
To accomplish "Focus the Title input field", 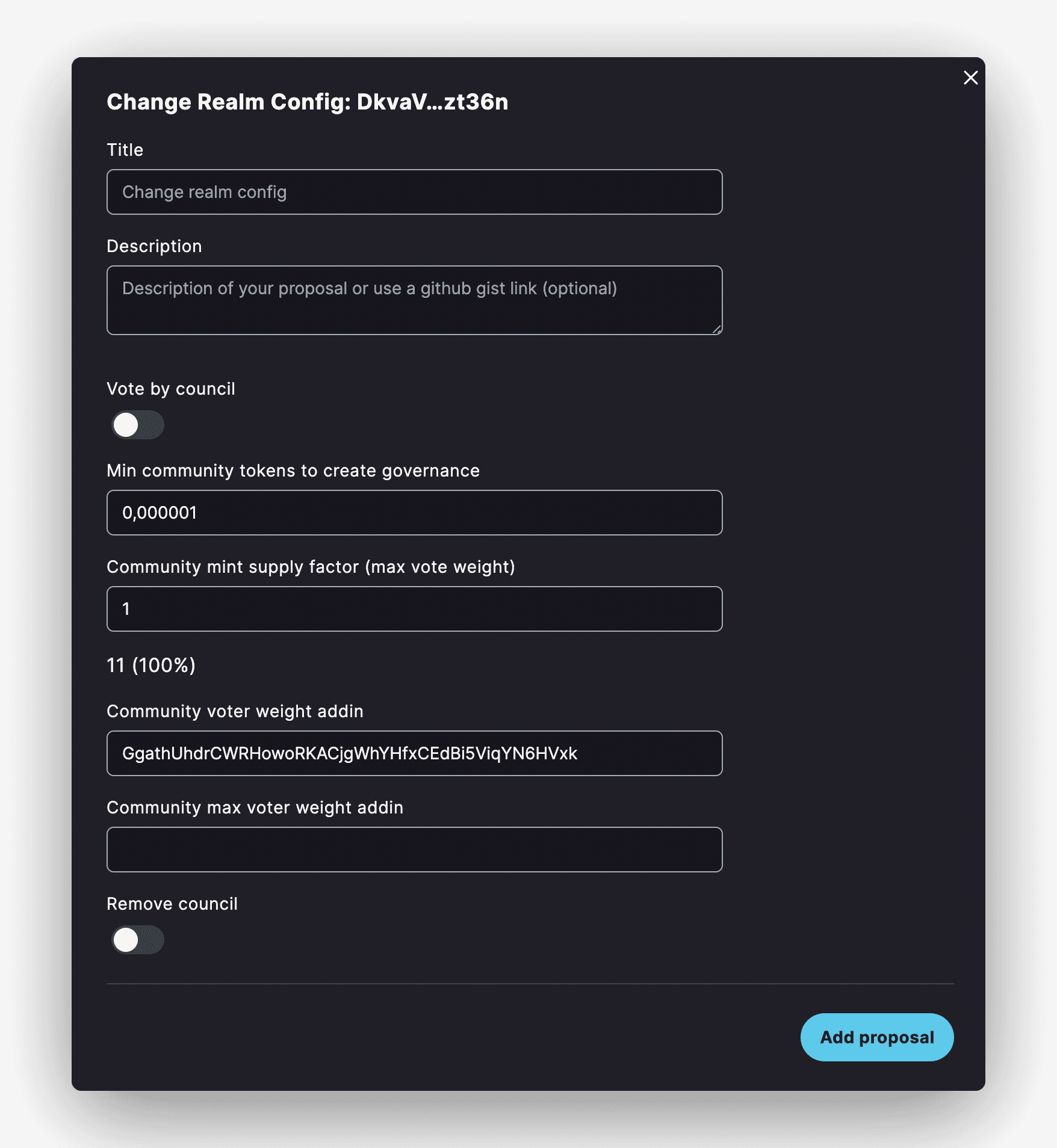I will point(414,192).
